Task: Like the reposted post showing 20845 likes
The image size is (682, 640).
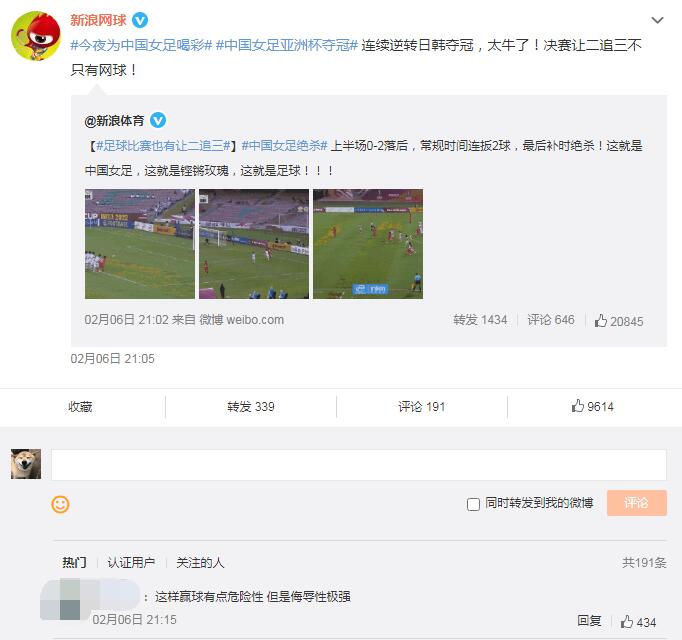Action: click(618, 321)
